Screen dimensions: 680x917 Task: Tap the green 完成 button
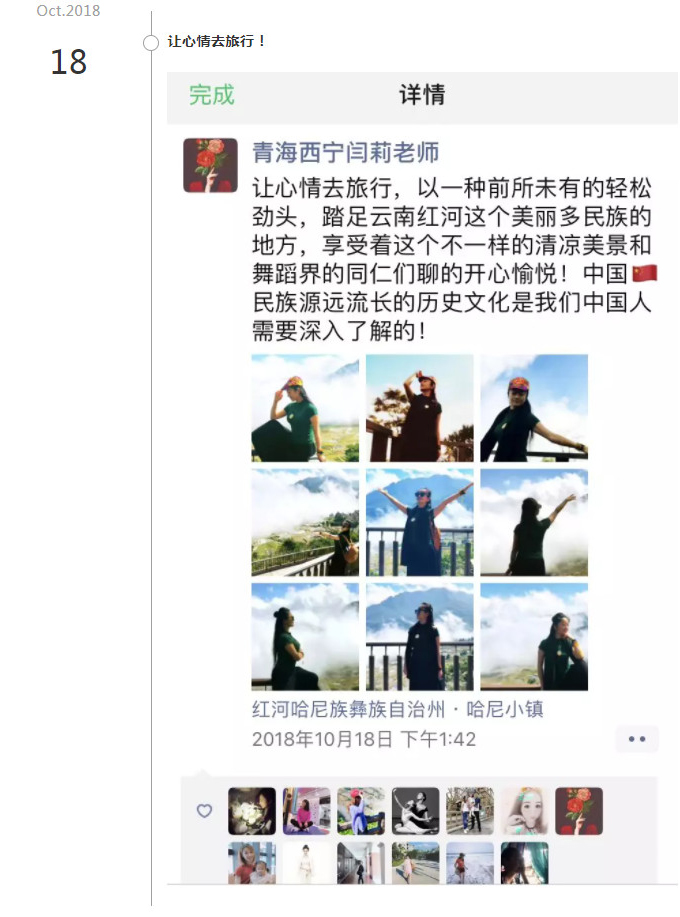(x=212, y=95)
